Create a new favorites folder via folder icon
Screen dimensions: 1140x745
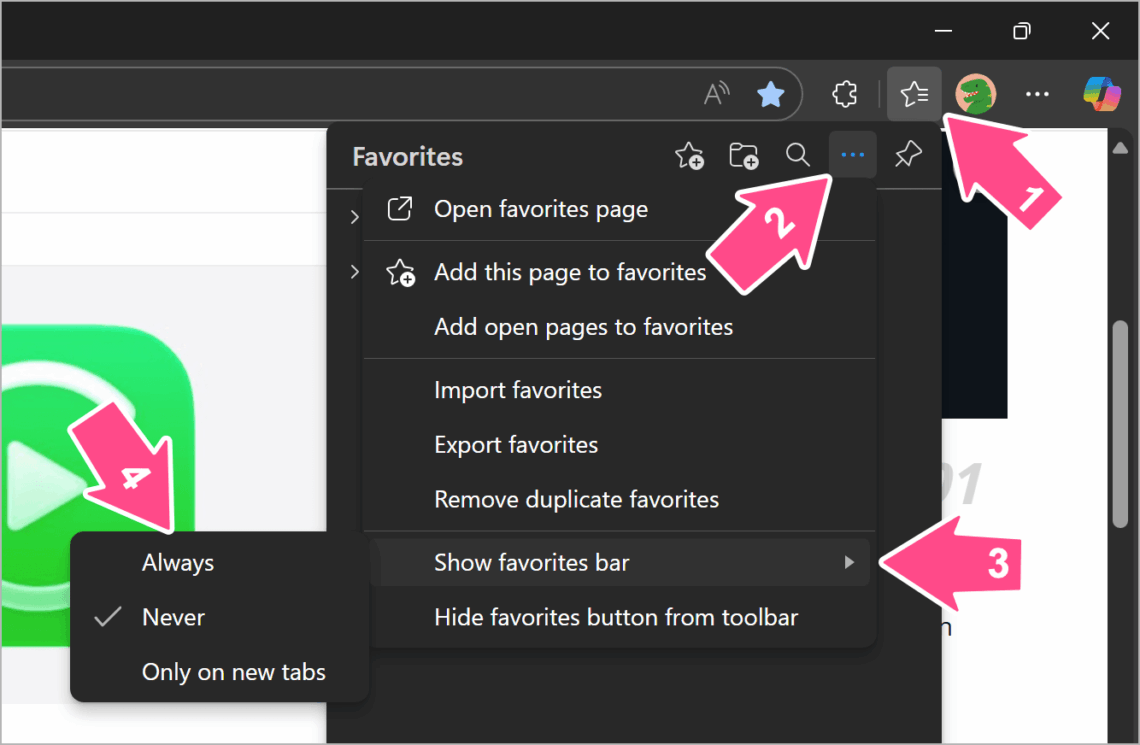tap(743, 155)
